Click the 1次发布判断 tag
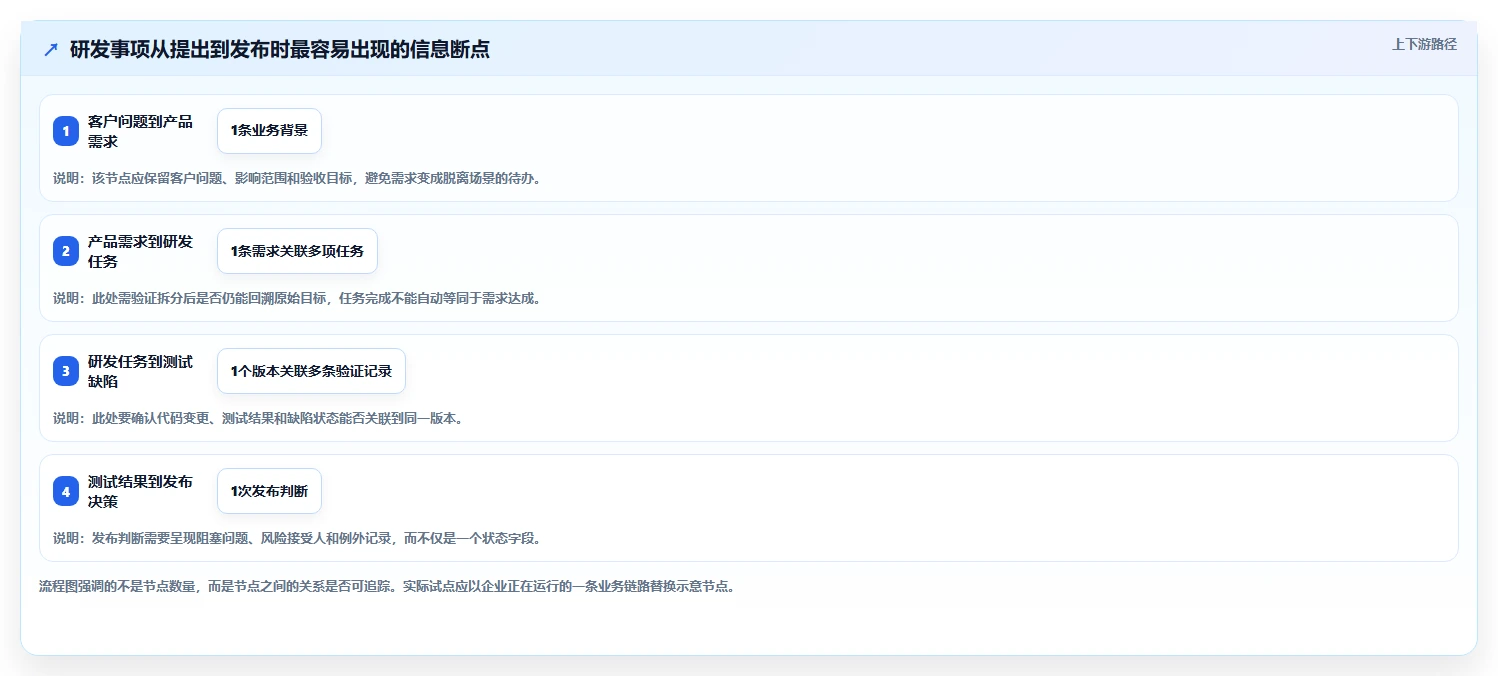 (269, 491)
